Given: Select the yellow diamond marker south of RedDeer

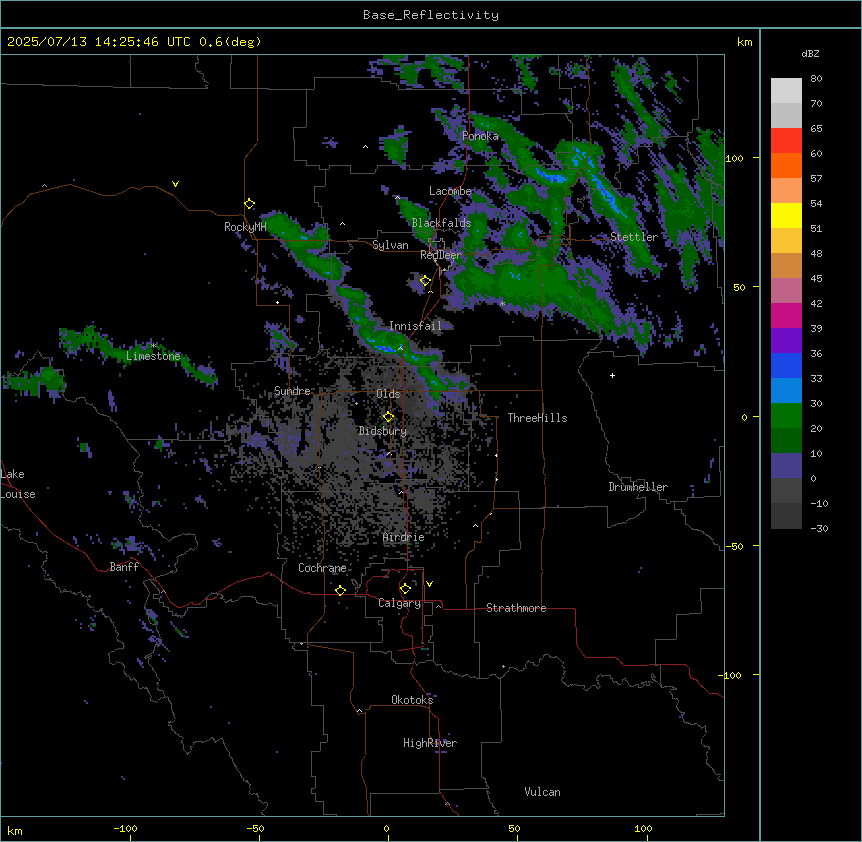Looking at the screenshot, I should [425, 281].
